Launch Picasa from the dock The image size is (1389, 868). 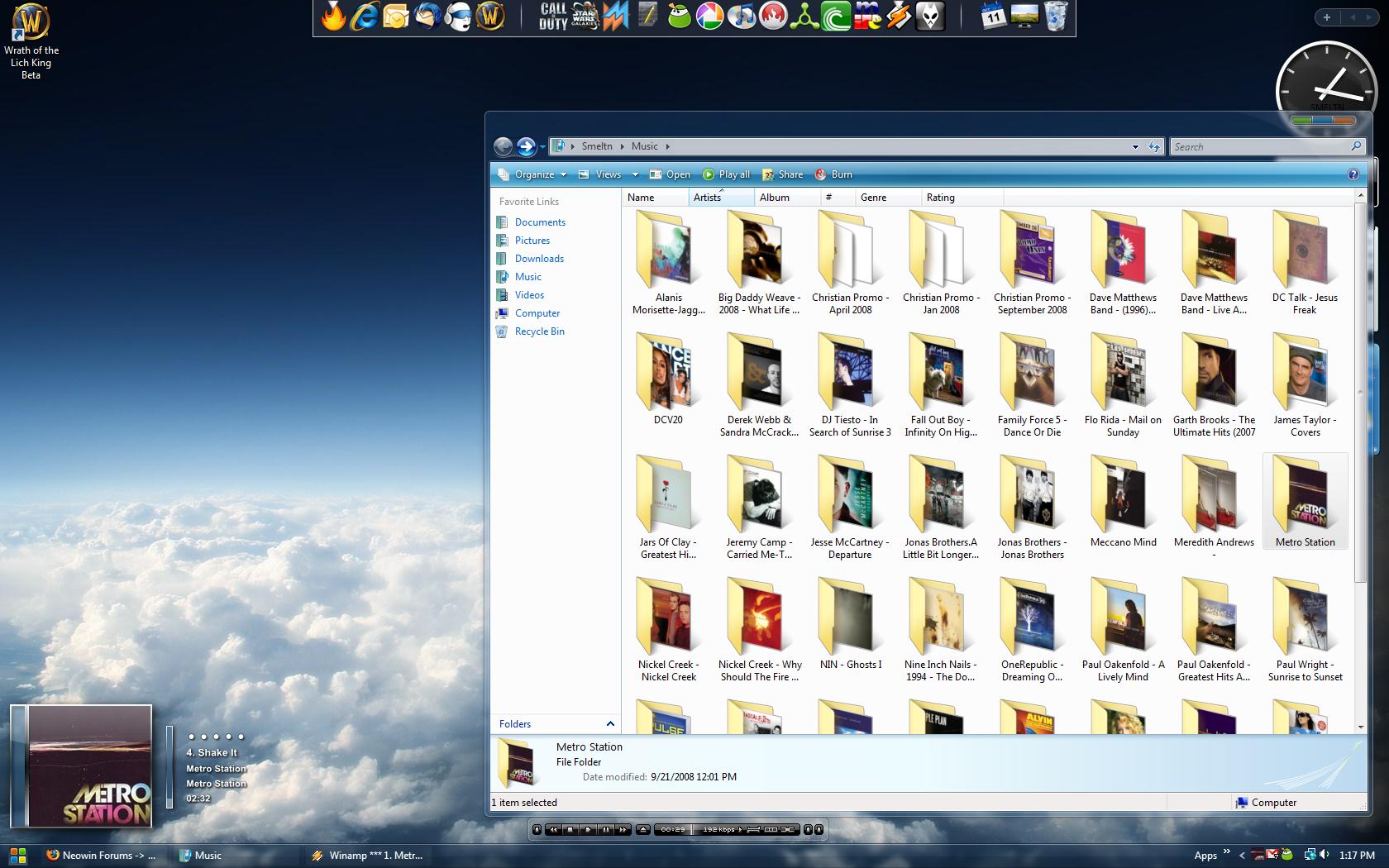click(x=709, y=17)
